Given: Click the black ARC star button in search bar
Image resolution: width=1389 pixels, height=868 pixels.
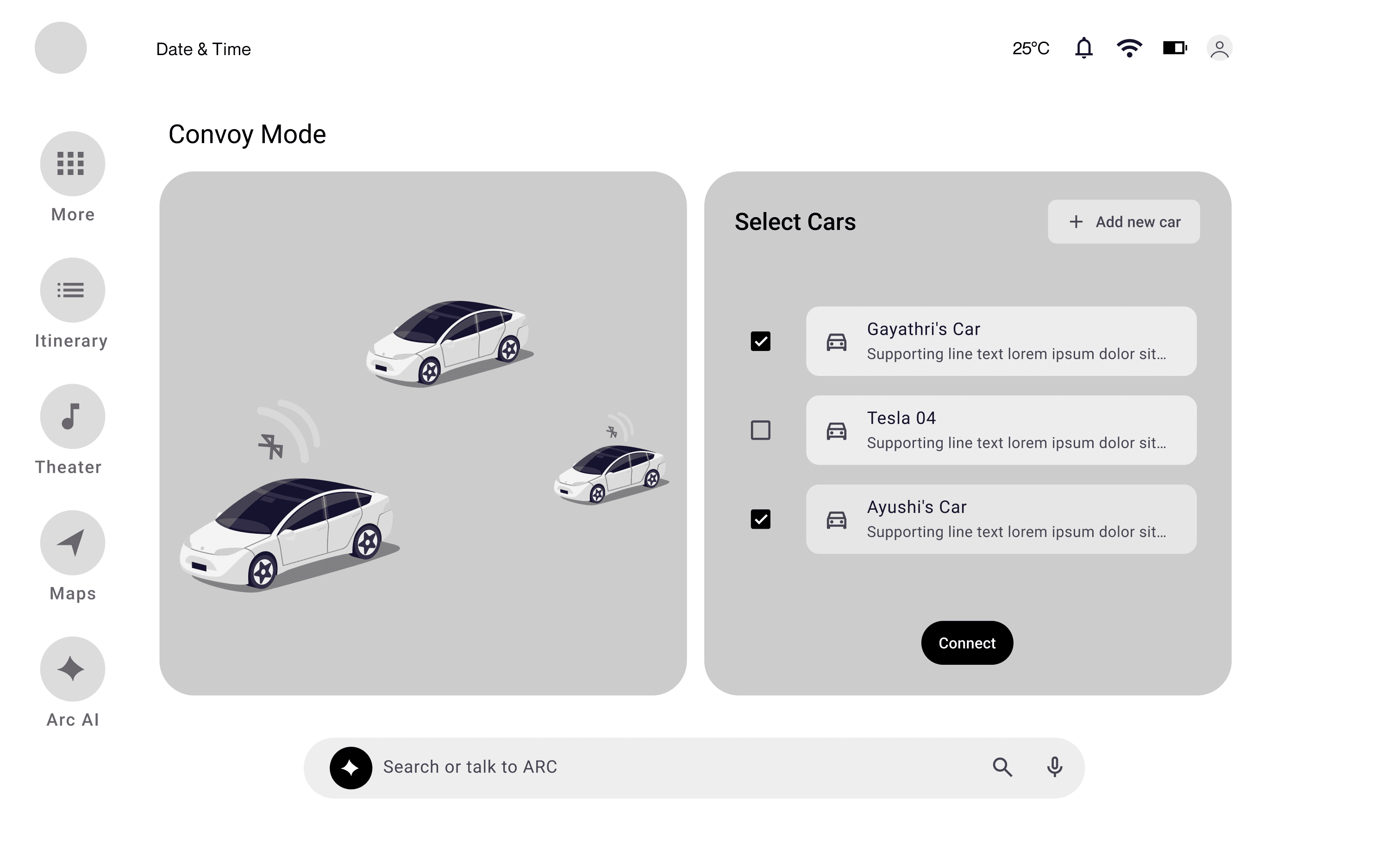Looking at the screenshot, I should pyautogui.click(x=350, y=768).
